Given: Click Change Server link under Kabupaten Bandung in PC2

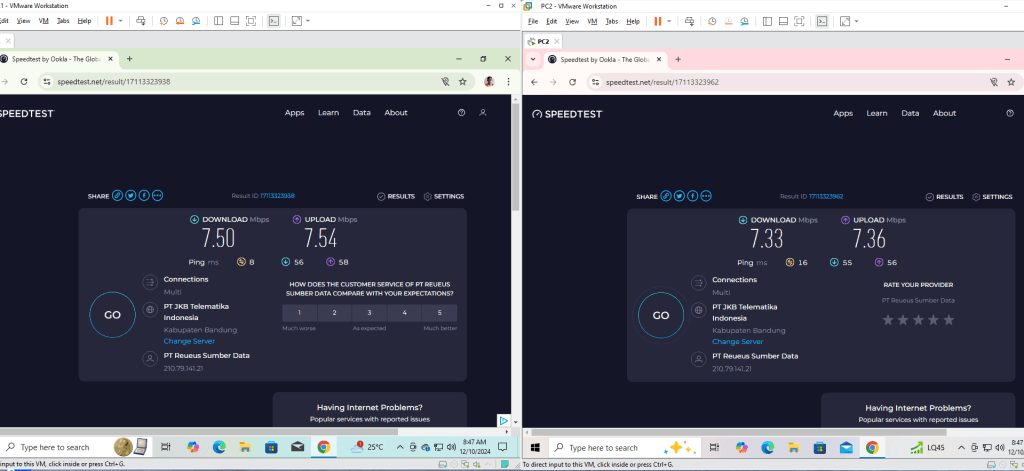Looking at the screenshot, I should 738,341.
